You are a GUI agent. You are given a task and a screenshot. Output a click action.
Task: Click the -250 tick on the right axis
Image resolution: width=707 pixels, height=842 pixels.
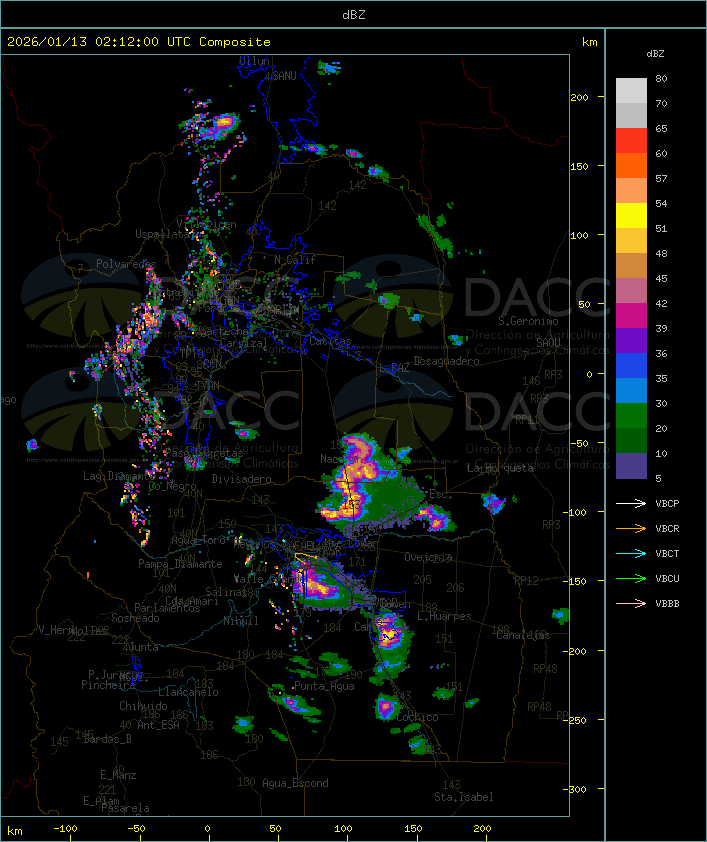[574, 720]
